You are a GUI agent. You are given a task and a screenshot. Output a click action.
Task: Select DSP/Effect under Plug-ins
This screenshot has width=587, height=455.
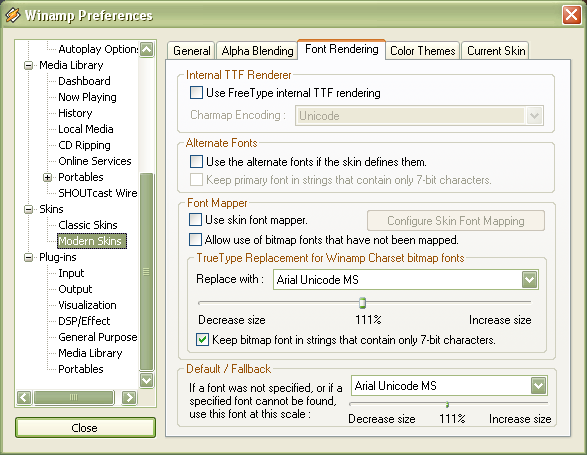pyautogui.click(x=84, y=321)
